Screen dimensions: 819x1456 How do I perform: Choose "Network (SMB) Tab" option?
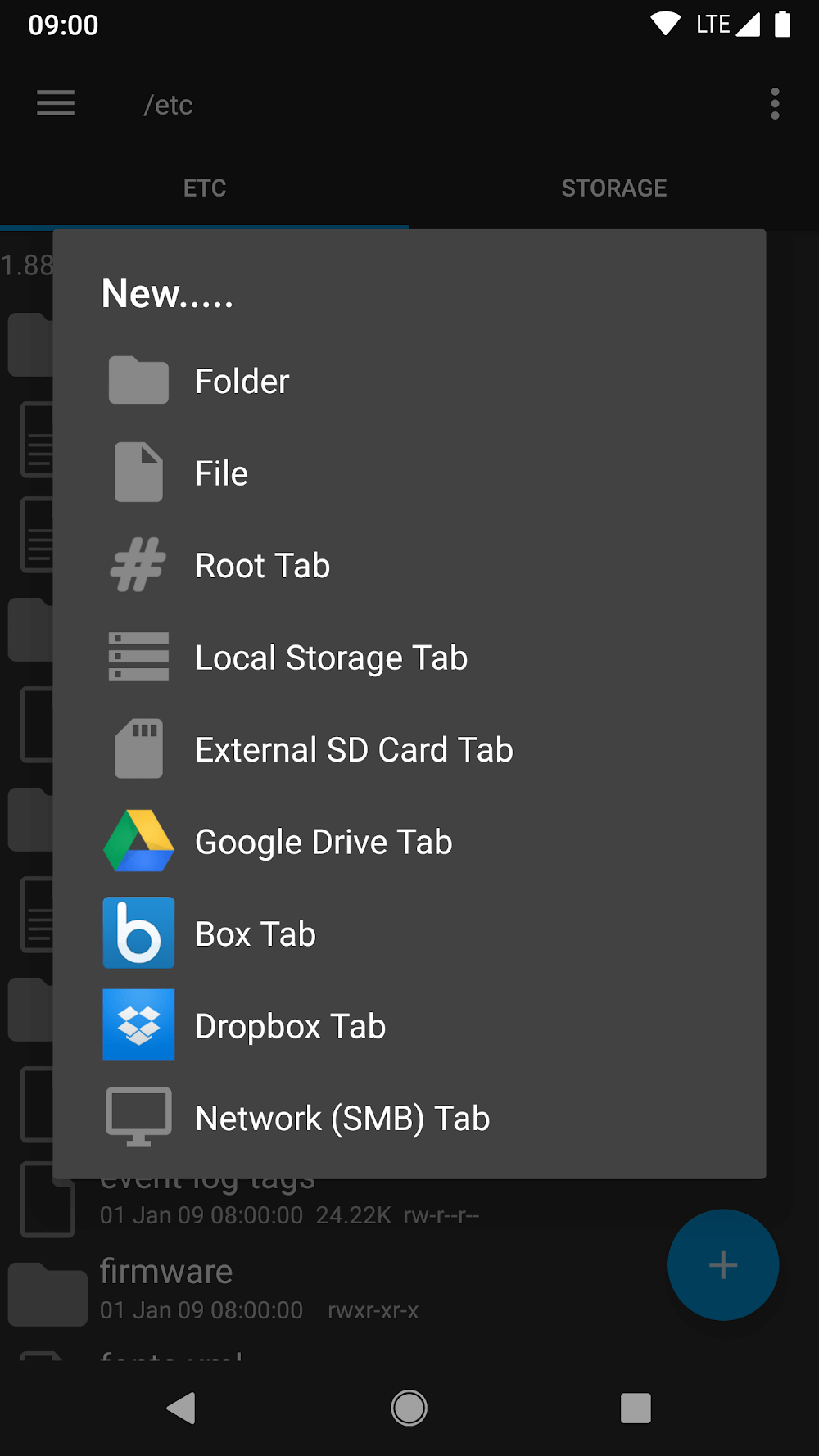point(342,1119)
